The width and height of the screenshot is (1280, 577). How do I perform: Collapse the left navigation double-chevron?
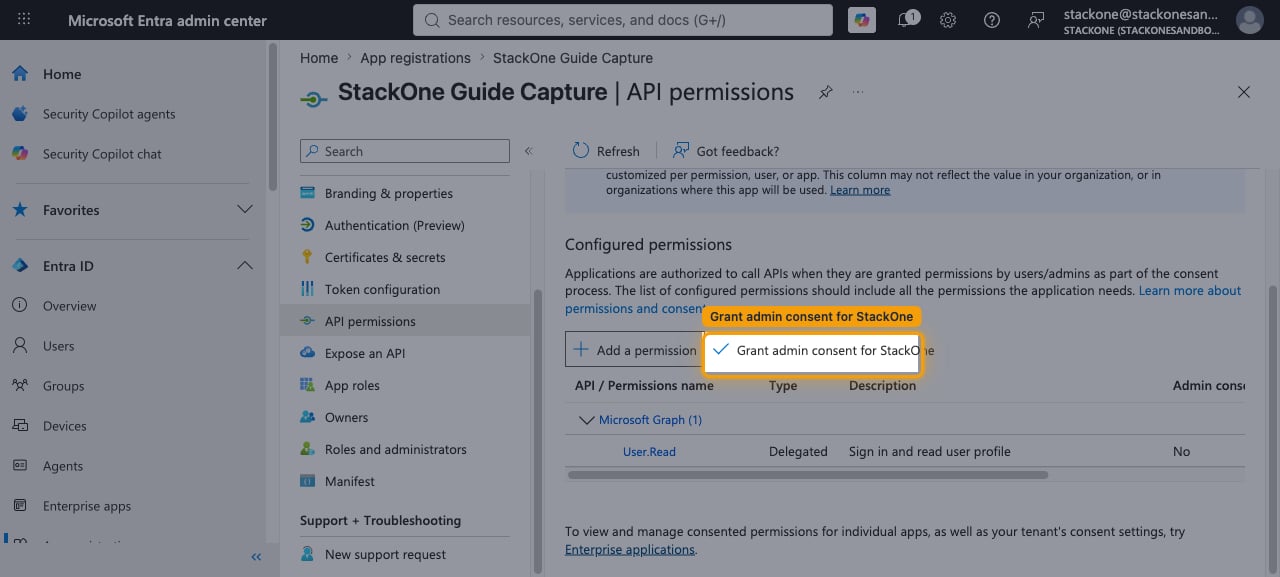click(256, 557)
